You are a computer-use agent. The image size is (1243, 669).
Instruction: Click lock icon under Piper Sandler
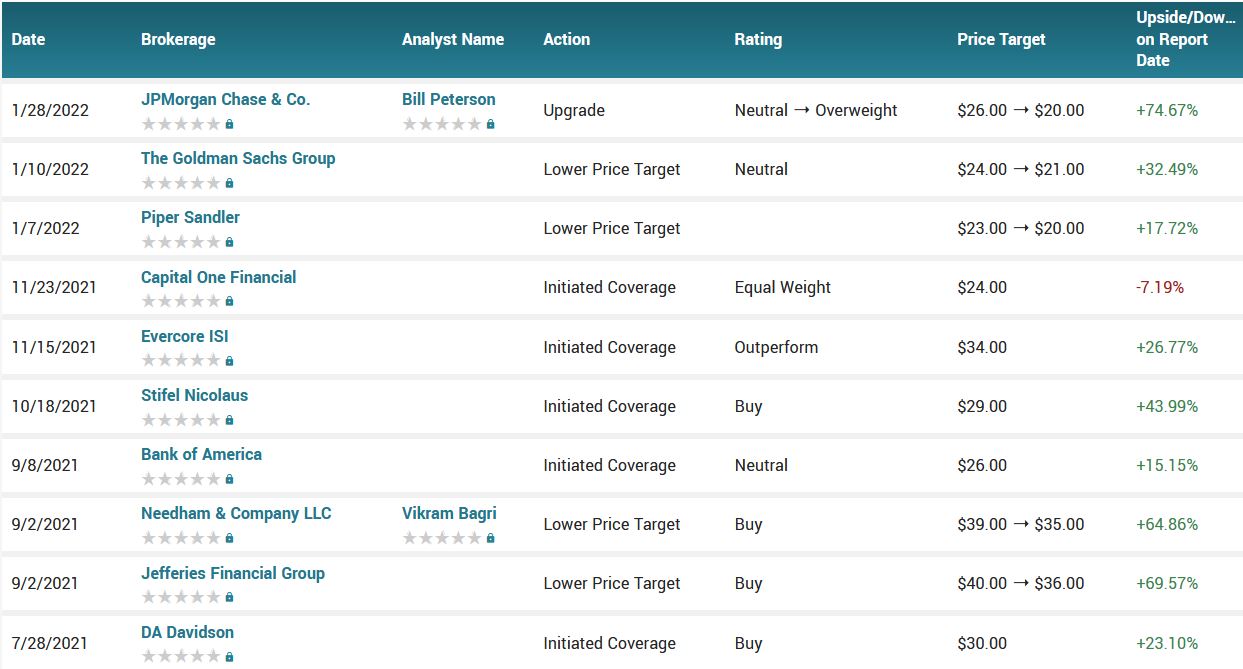tap(229, 242)
